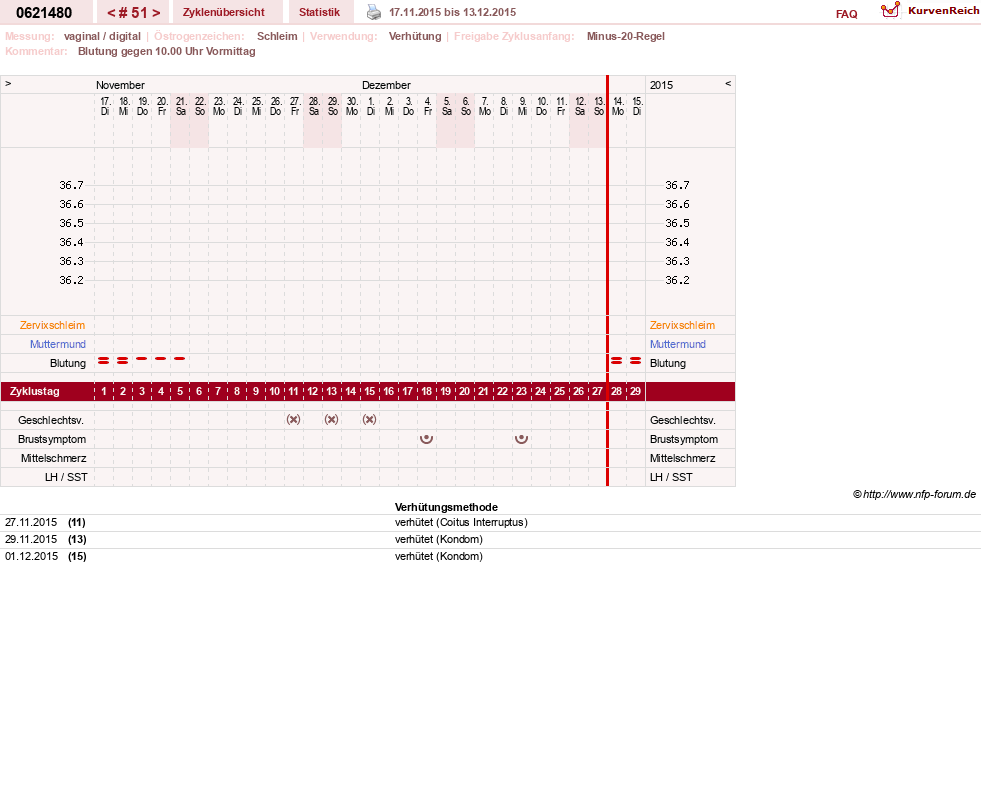981x786 pixels.
Task: Click date range 17.11.2015 bis 13.12.2015
Action: click(452, 13)
